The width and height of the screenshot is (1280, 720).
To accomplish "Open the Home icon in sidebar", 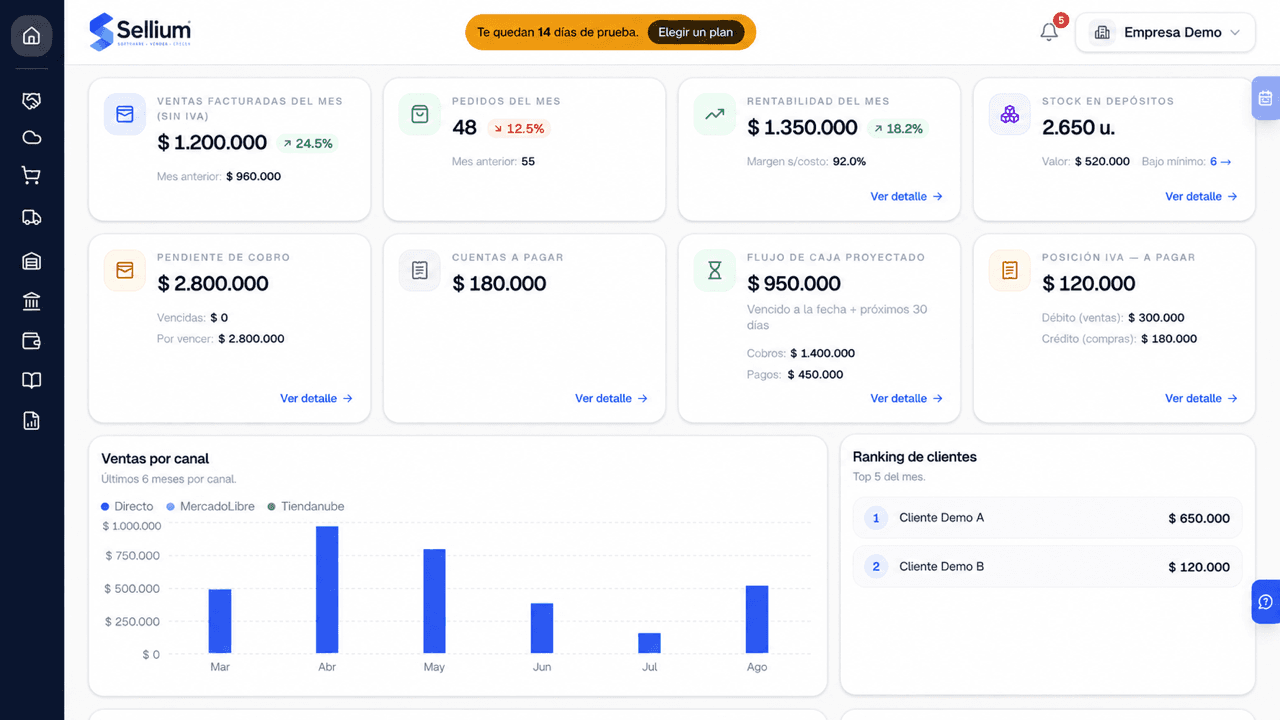I will [31, 36].
